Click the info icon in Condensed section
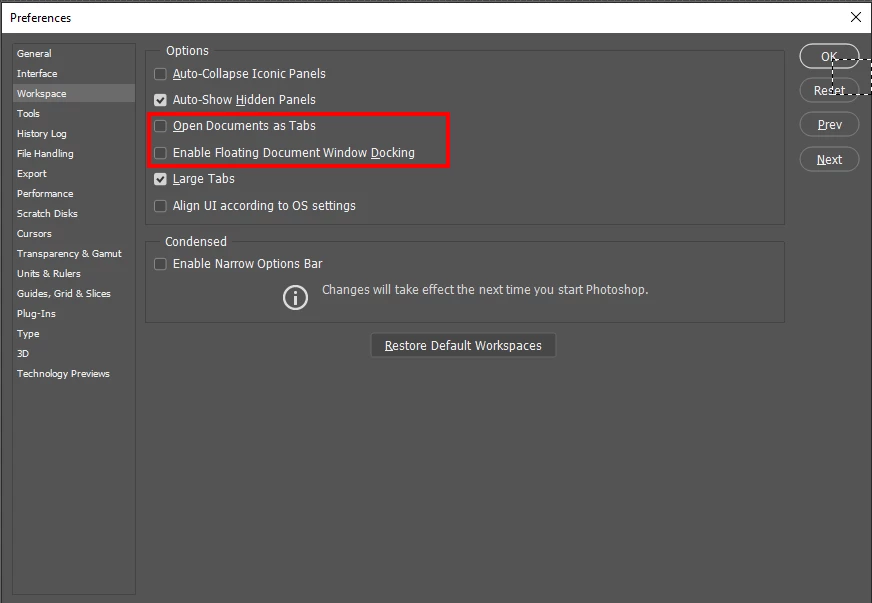The image size is (872, 603). pos(295,297)
